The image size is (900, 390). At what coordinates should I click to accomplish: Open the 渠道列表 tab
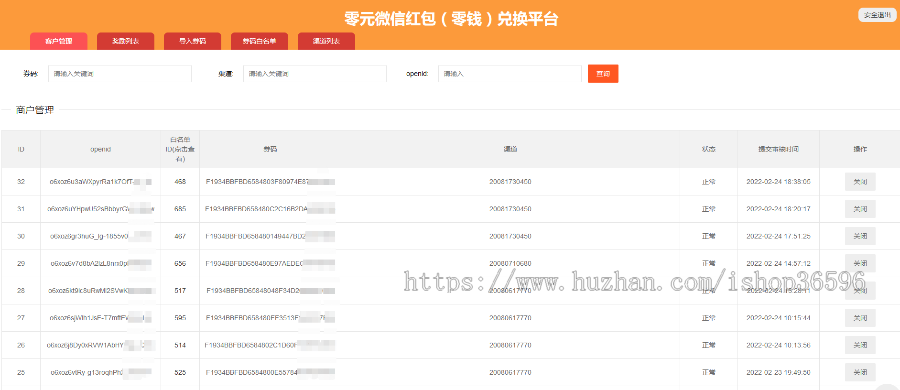(326, 41)
